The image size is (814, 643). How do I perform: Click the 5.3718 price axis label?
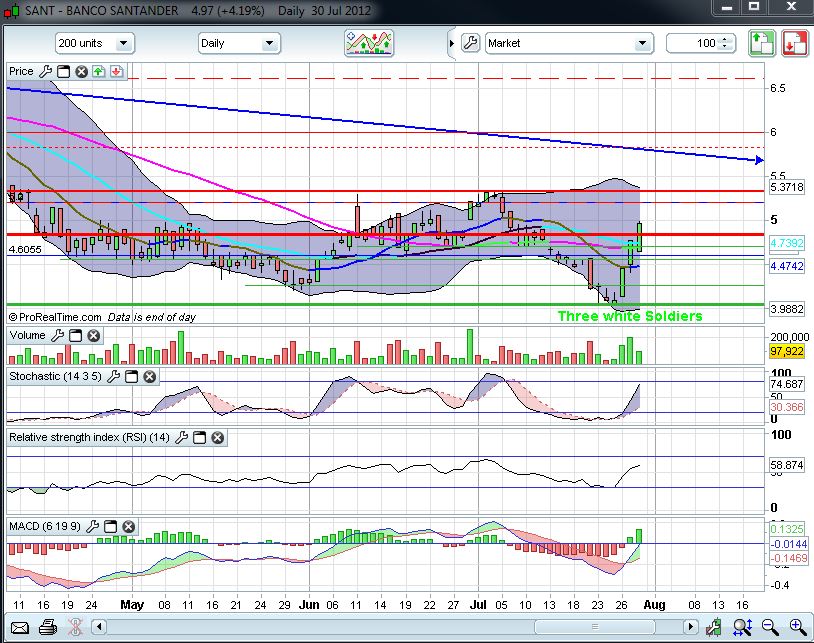(x=787, y=187)
